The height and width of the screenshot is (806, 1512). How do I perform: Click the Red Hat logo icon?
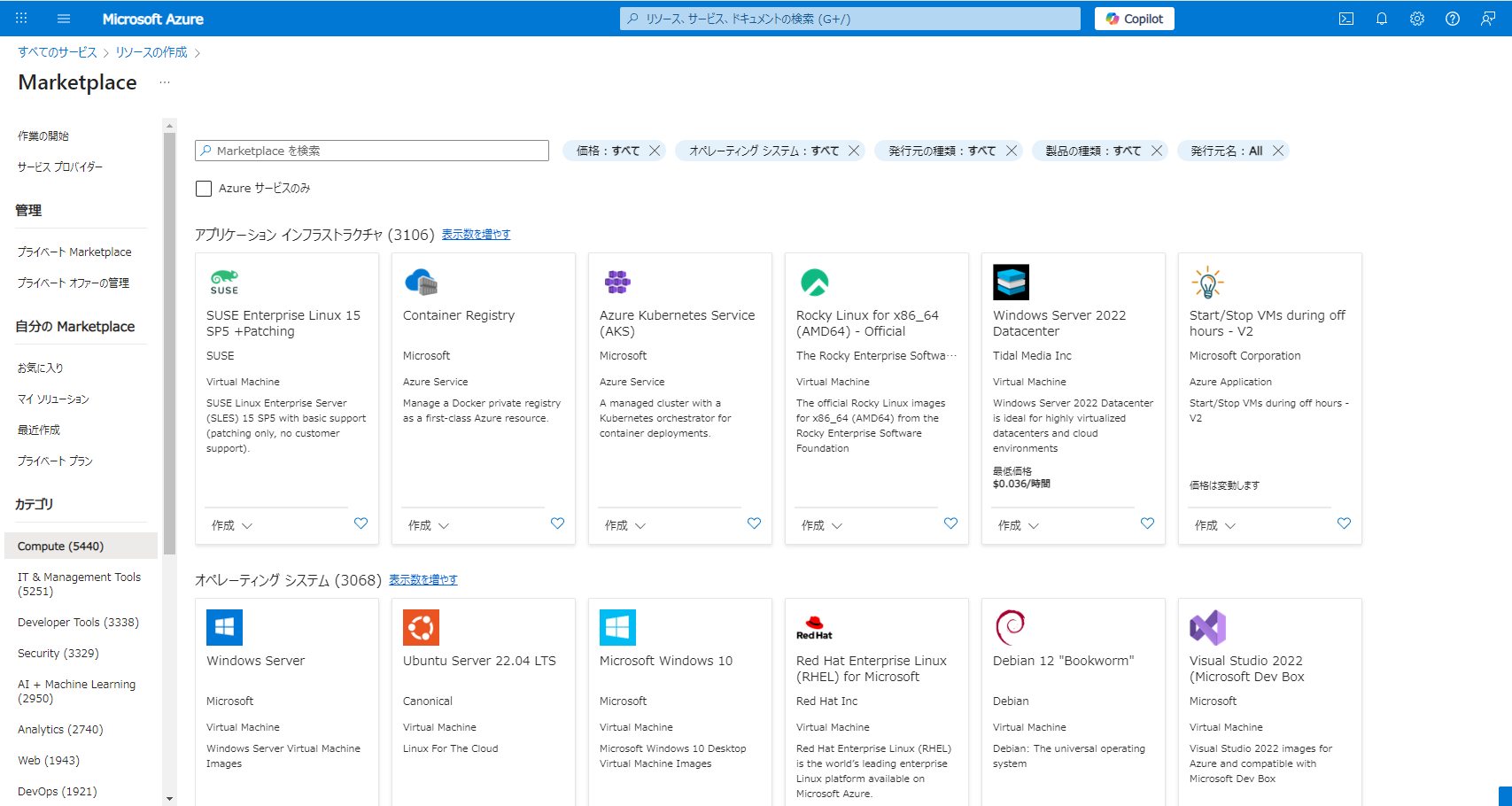point(814,627)
